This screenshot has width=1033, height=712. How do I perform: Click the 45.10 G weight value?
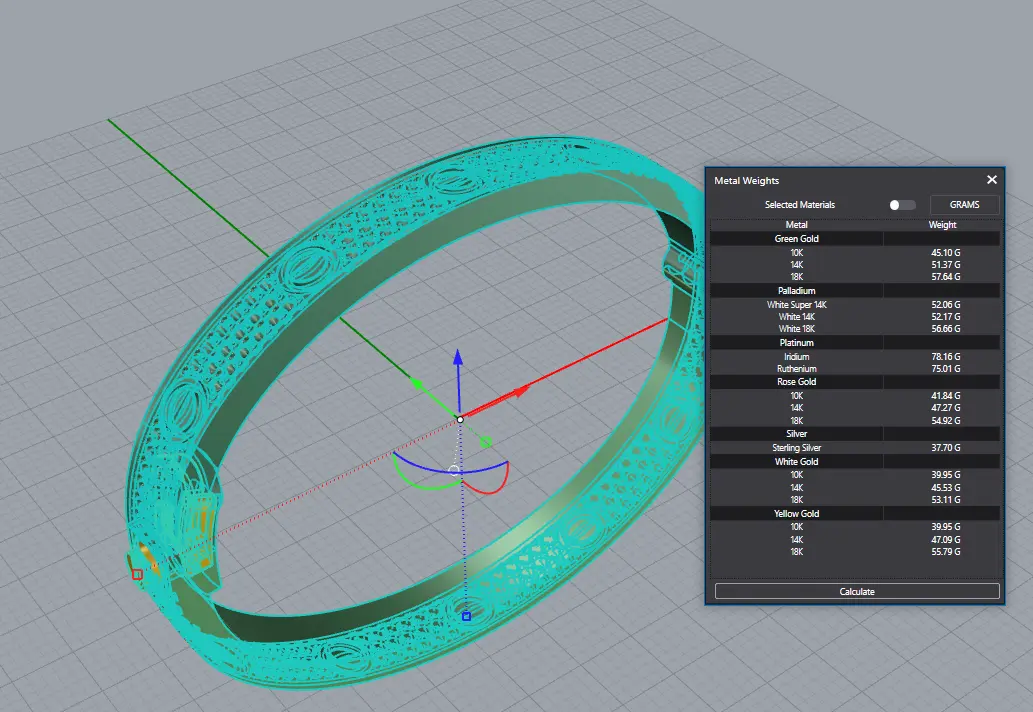tap(945, 252)
